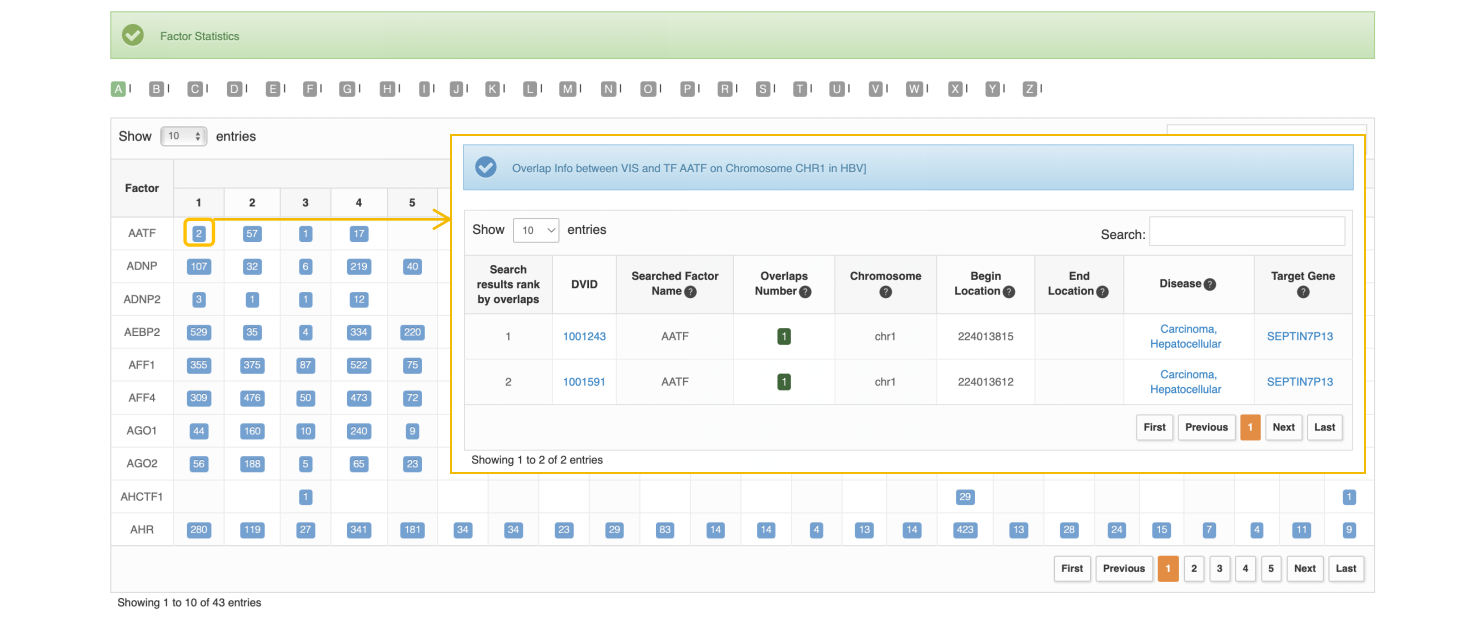Click the AATF chromosome 1 count badge

click(199, 234)
